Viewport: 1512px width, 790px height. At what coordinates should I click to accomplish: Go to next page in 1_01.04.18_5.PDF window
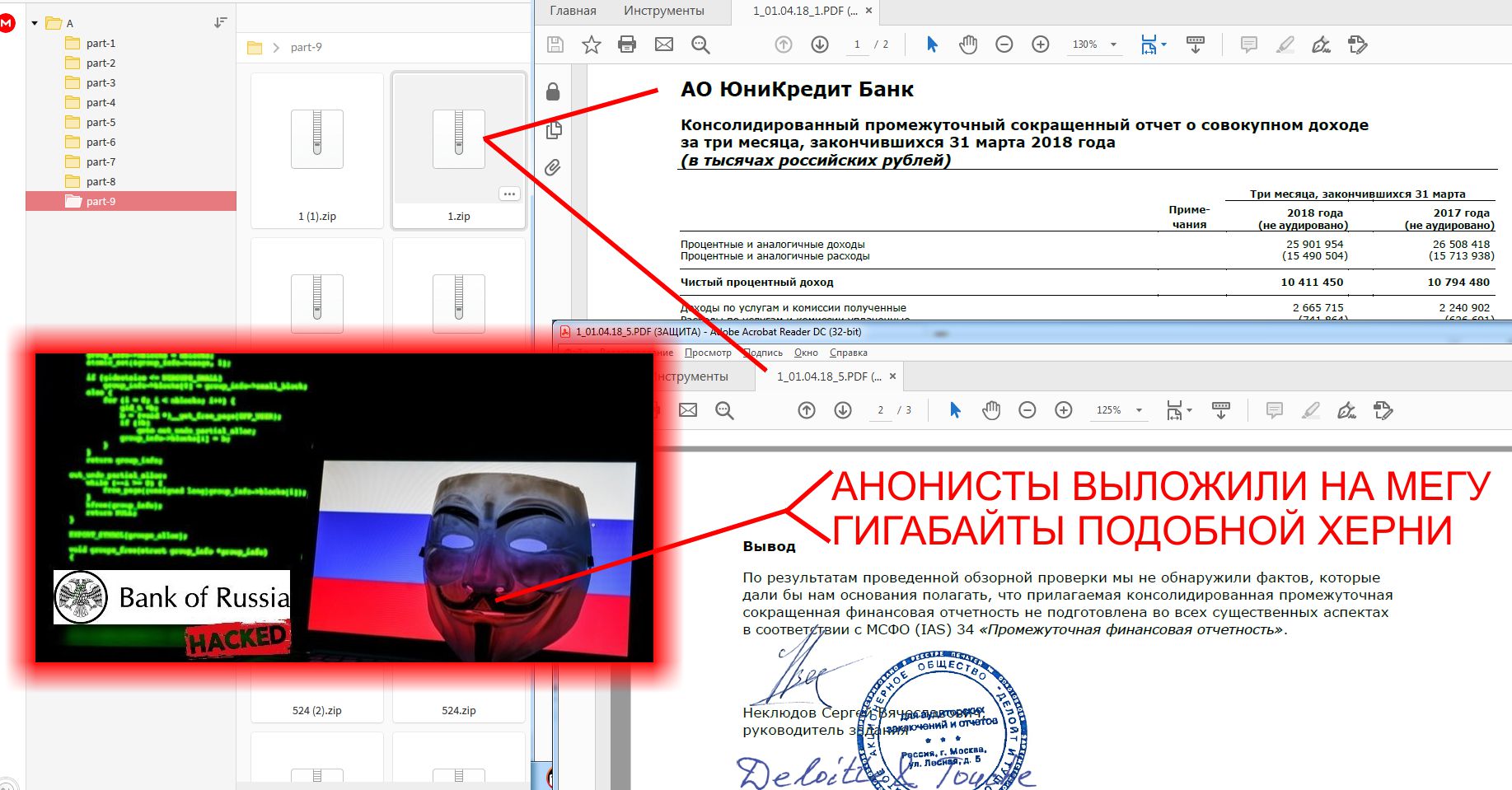click(843, 410)
